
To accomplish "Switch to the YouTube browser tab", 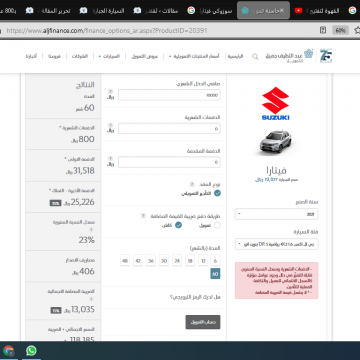I will (318, 11).
